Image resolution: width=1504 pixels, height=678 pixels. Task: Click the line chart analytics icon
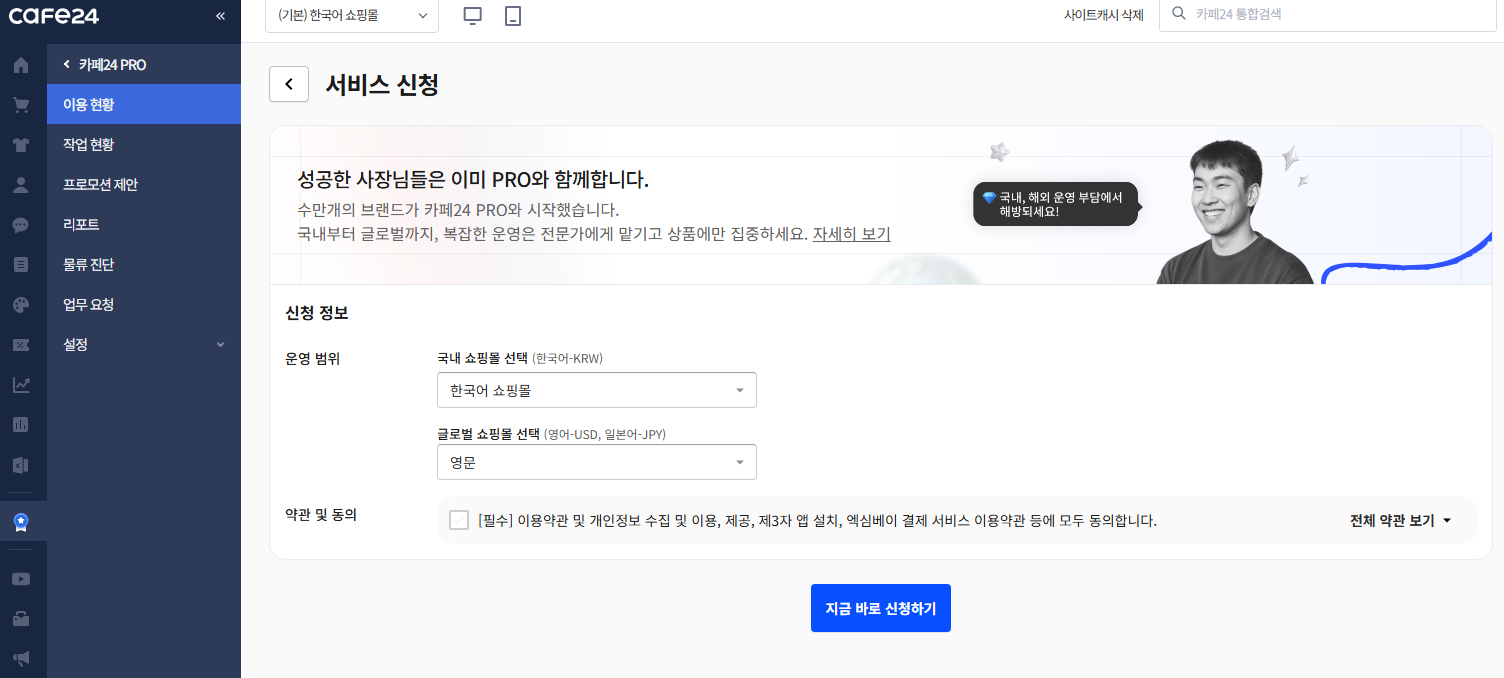tap(21, 384)
